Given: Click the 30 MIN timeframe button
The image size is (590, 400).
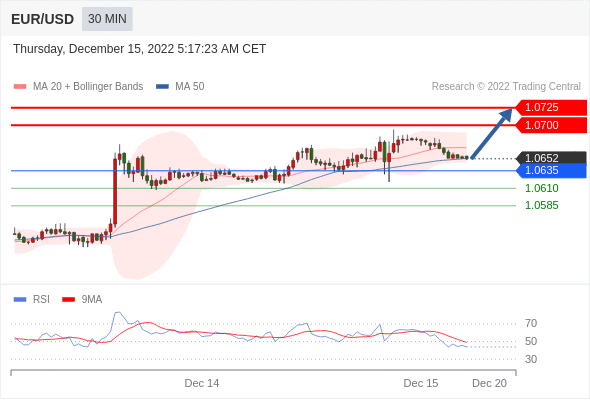Looking at the screenshot, I should (x=107, y=19).
